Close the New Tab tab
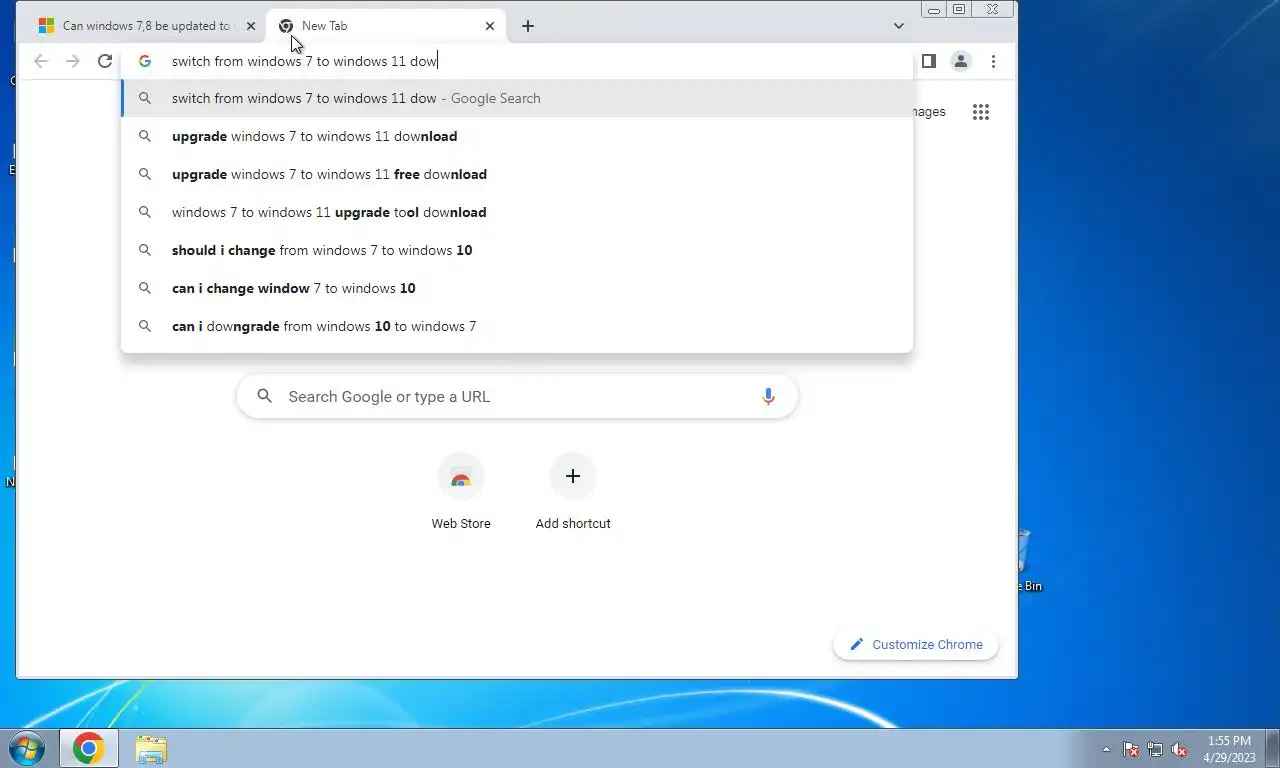This screenshot has width=1280, height=768. (x=490, y=26)
